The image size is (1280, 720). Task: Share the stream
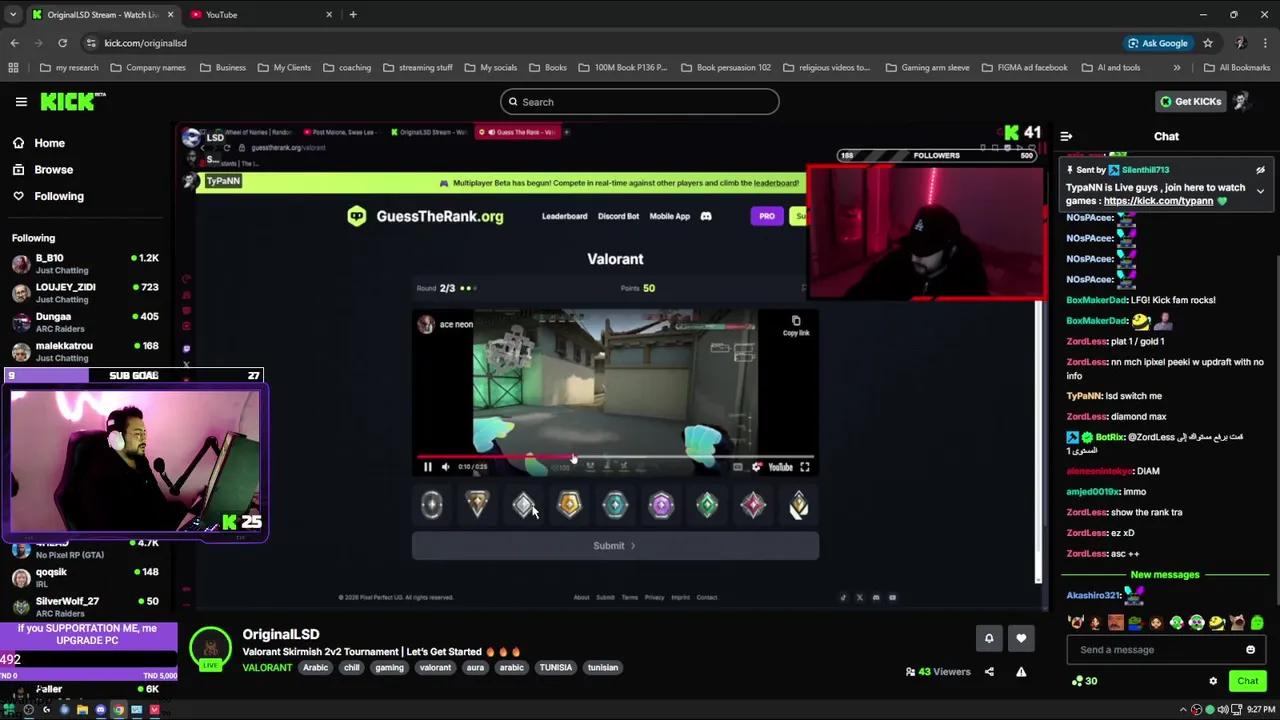click(989, 672)
